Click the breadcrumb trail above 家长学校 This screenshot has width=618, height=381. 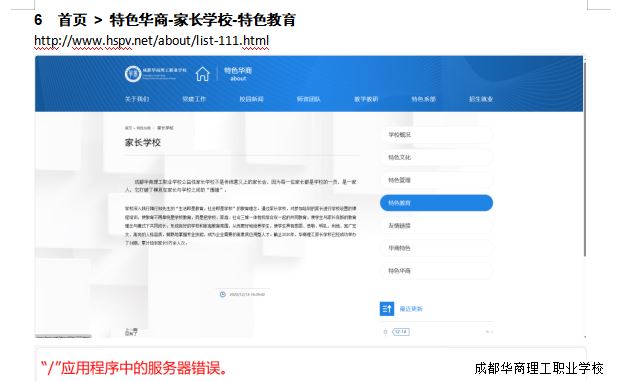(x=149, y=128)
